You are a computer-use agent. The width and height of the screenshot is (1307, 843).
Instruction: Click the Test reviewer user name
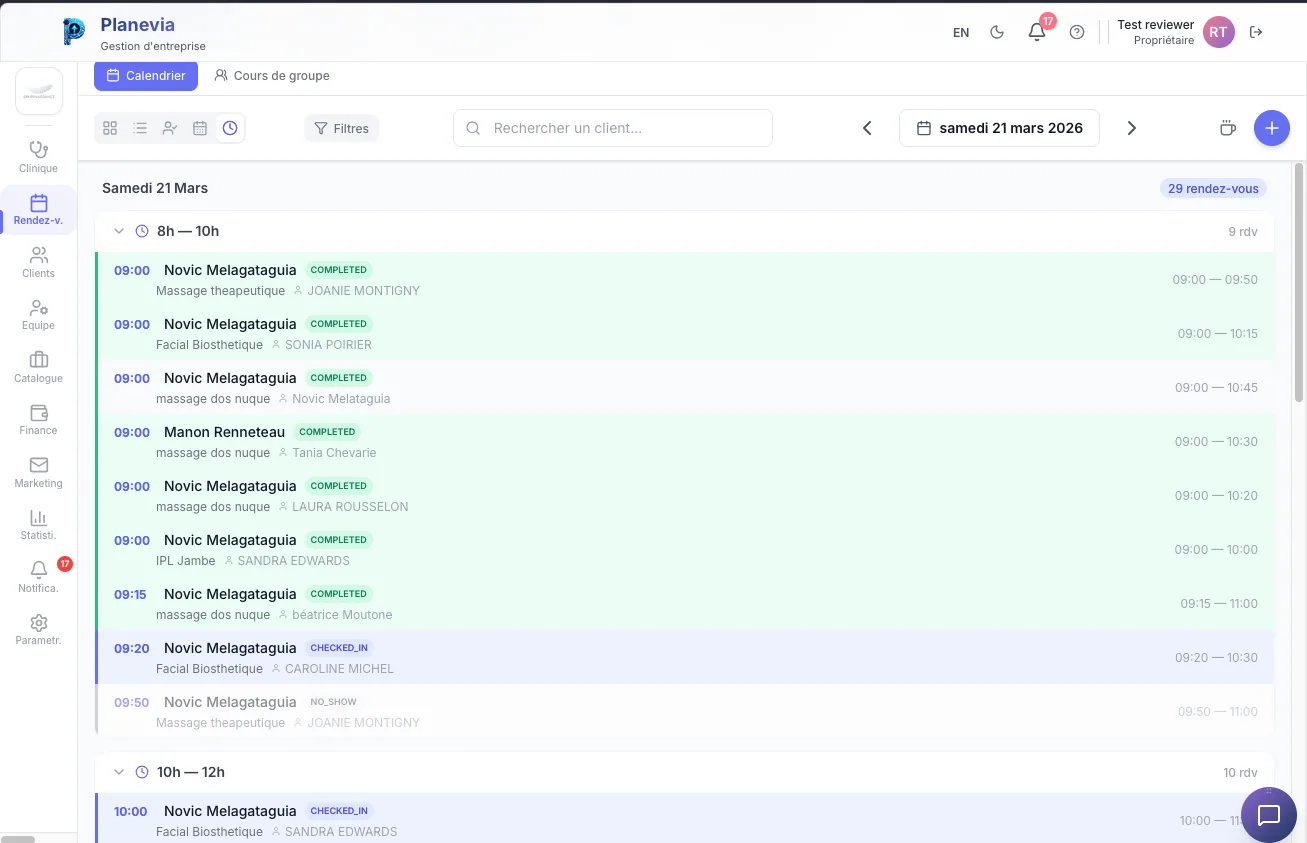[x=1155, y=24]
